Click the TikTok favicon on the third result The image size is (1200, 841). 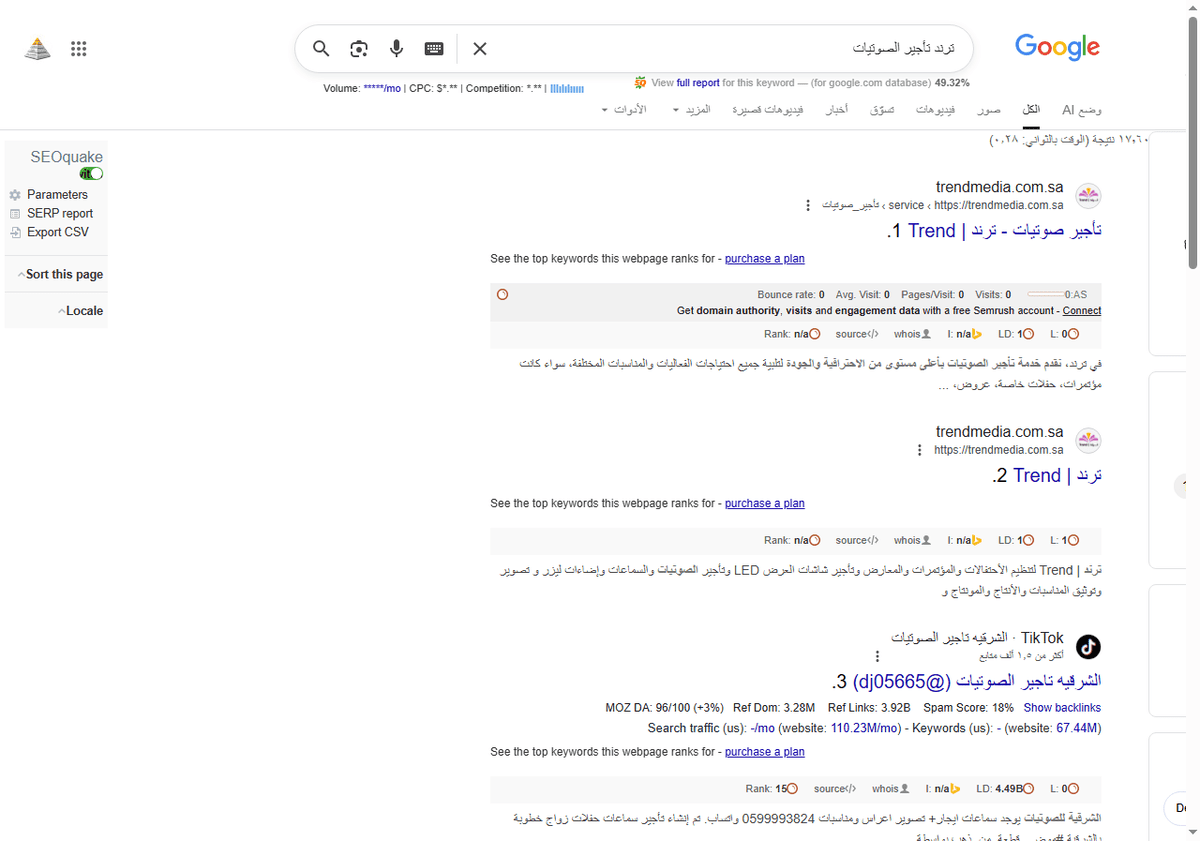[x=1088, y=647]
